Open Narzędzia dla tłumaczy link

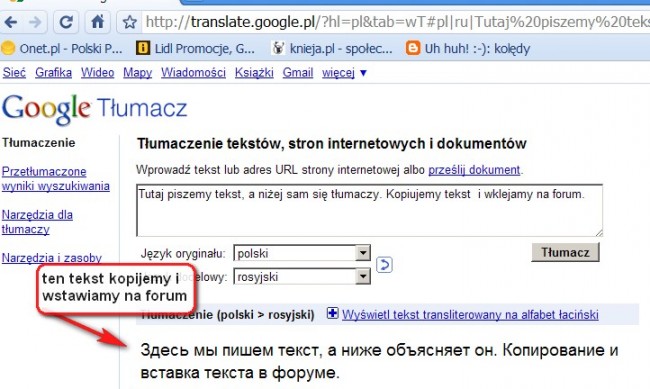coord(37,222)
